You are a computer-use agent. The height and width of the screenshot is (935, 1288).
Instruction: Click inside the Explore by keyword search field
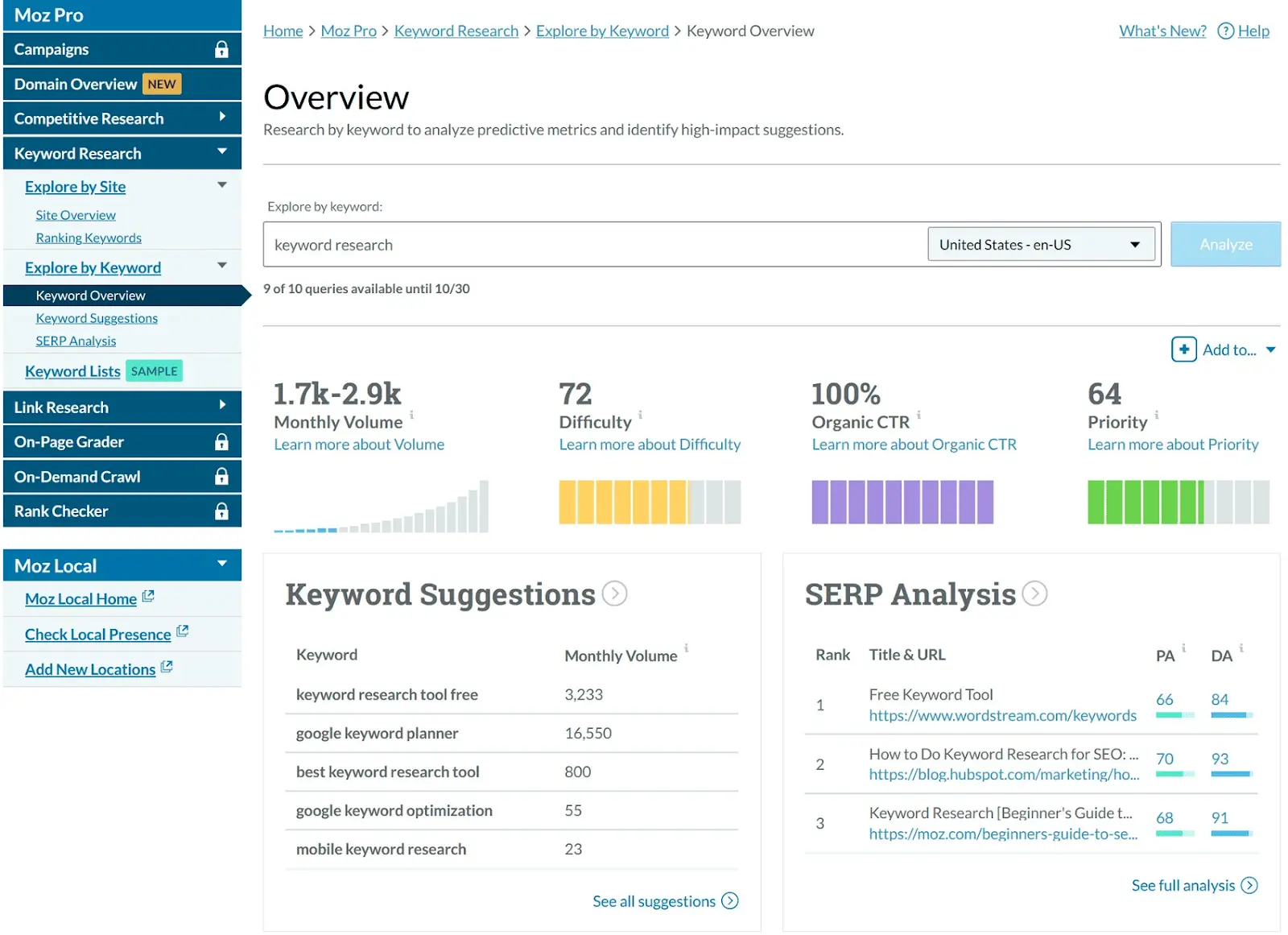[x=563, y=244]
